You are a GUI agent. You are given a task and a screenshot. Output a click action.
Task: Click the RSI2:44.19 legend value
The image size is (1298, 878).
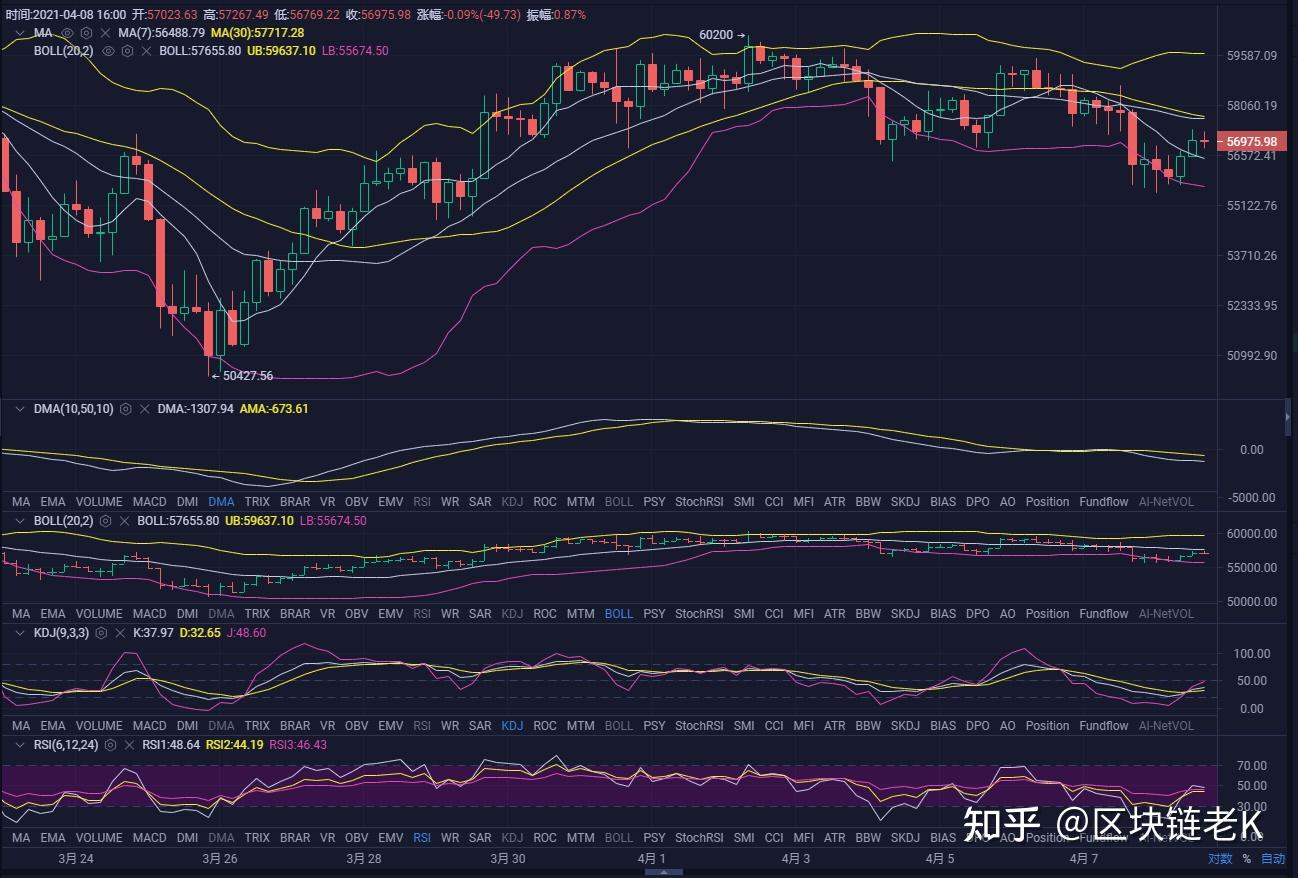click(x=235, y=745)
